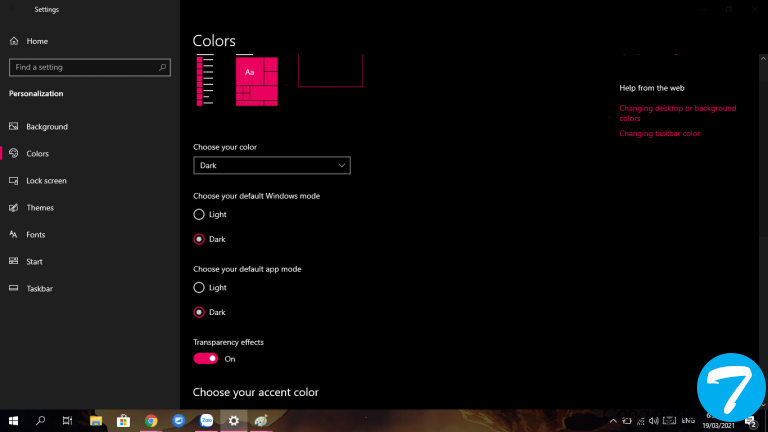Open the Windows Start menu button

tap(14, 421)
